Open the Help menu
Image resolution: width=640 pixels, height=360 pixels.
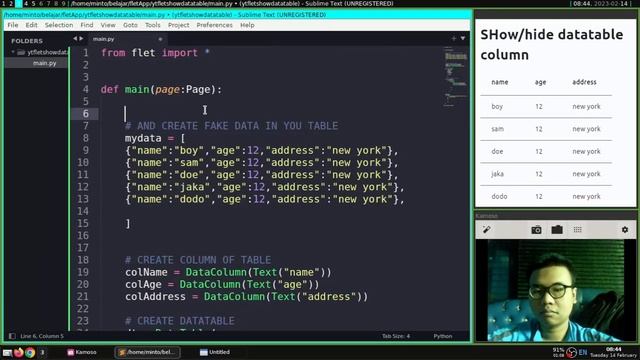[x=247, y=25]
